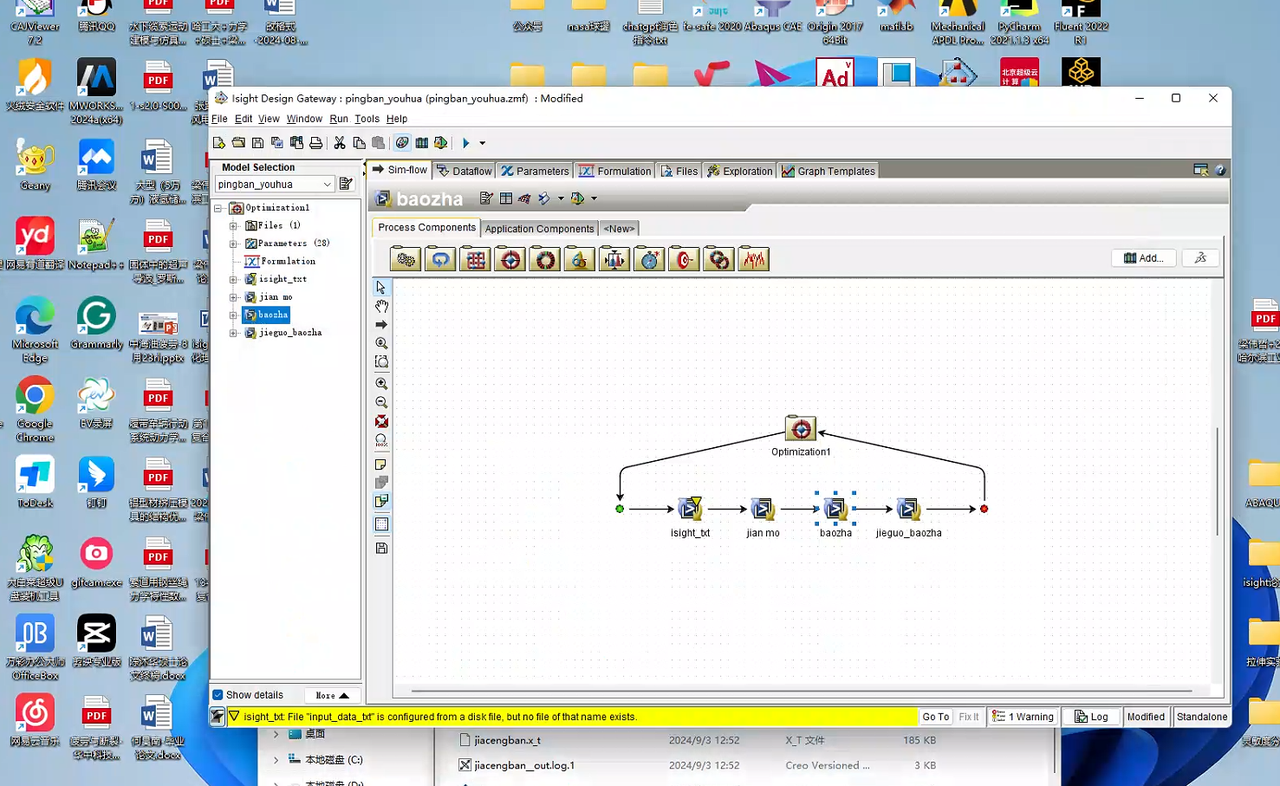Click the 1 Warning status button
The width and height of the screenshot is (1280, 786).
pos(1023,717)
